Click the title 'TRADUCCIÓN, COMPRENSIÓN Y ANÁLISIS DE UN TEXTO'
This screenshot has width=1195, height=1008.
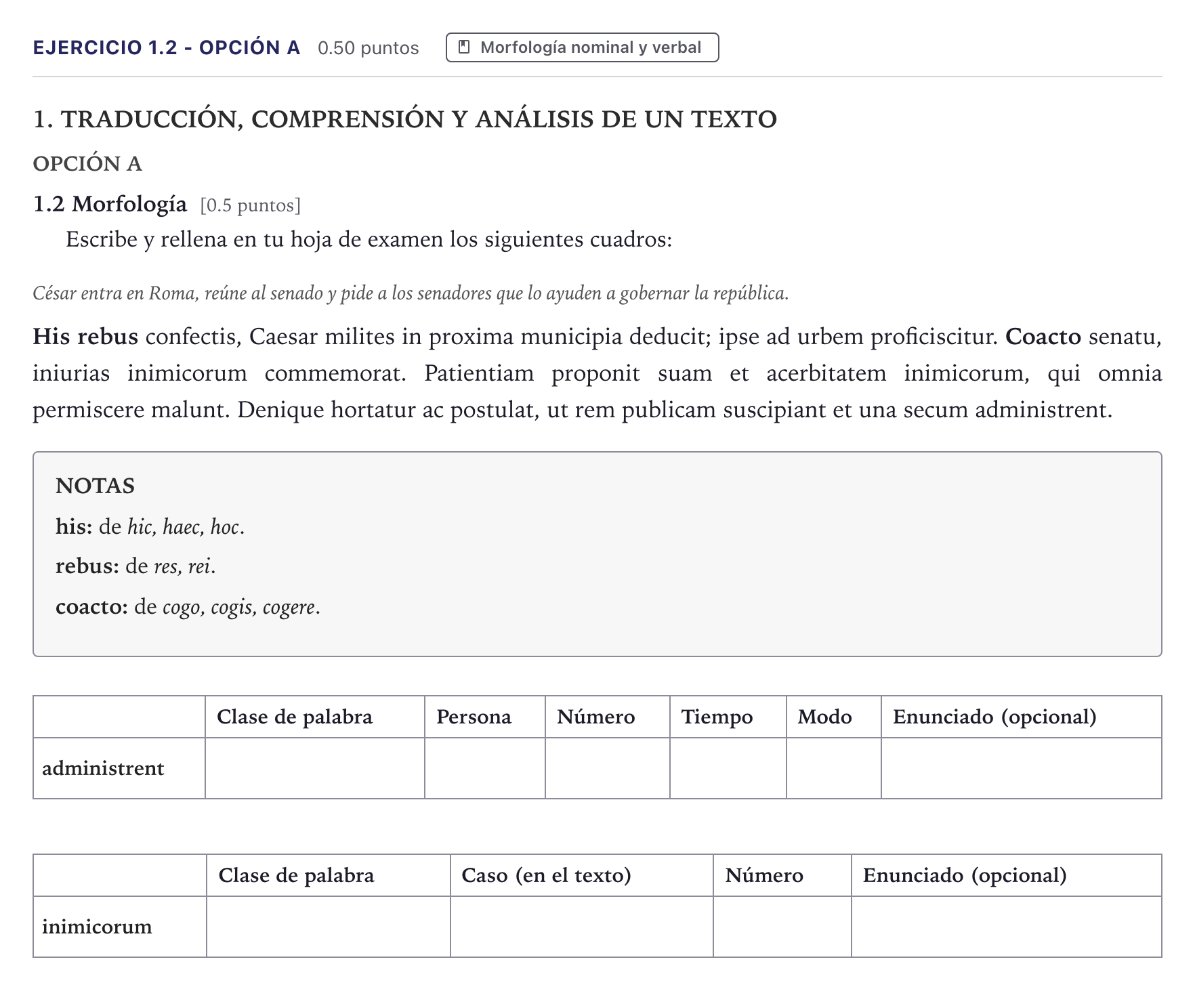[419, 119]
